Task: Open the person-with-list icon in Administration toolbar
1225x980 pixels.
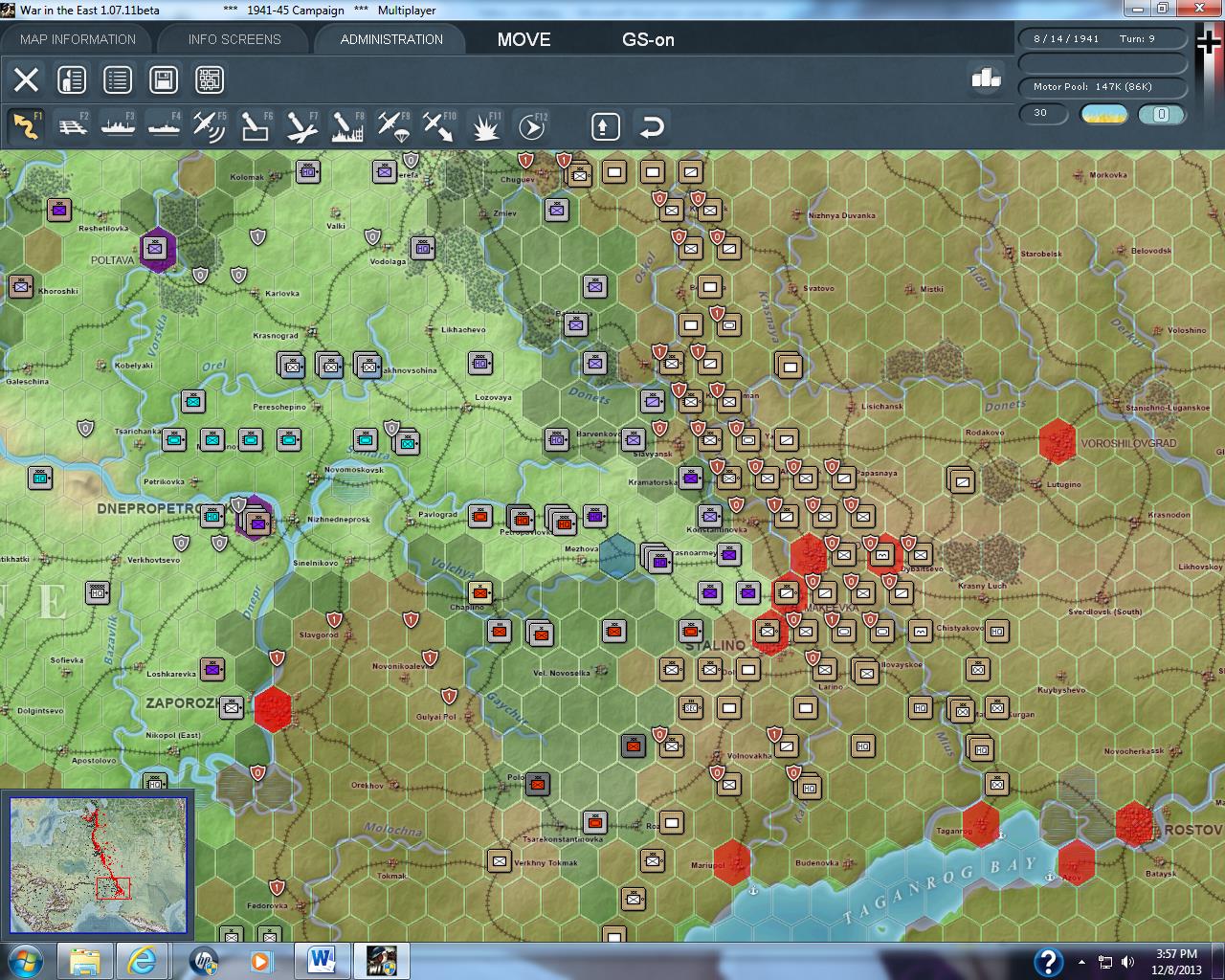Action: 72,79
